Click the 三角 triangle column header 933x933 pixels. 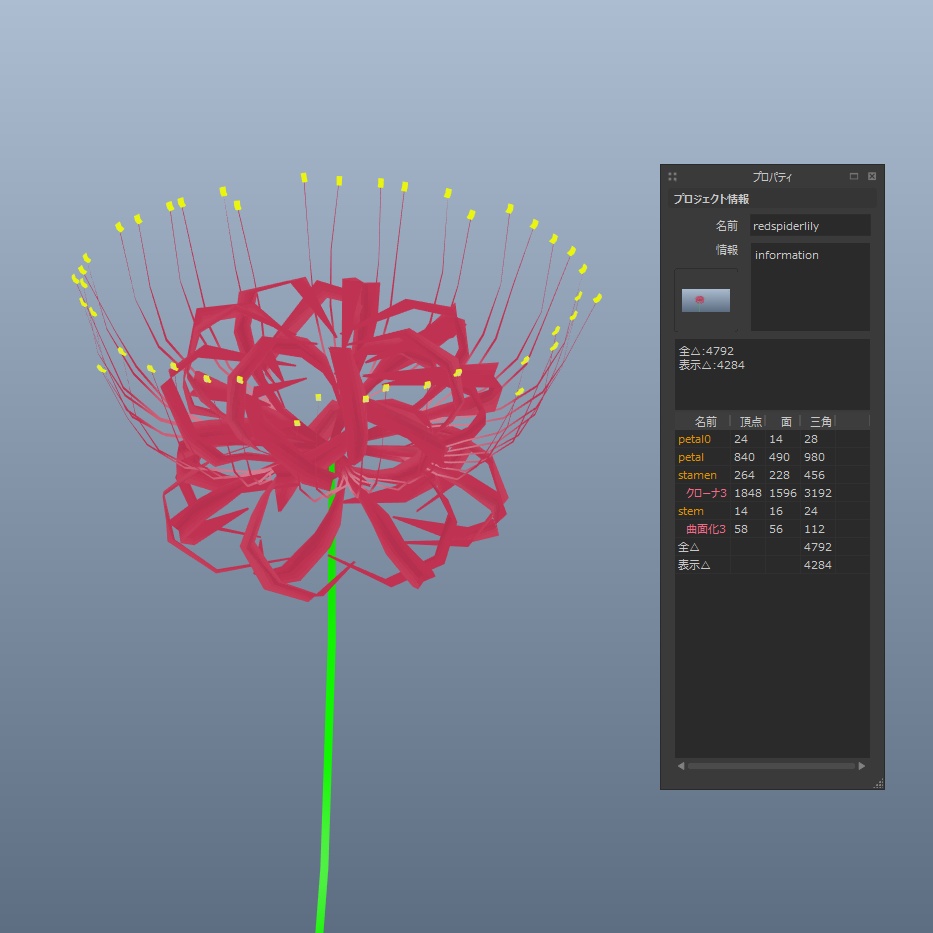(x=819, y=421)
